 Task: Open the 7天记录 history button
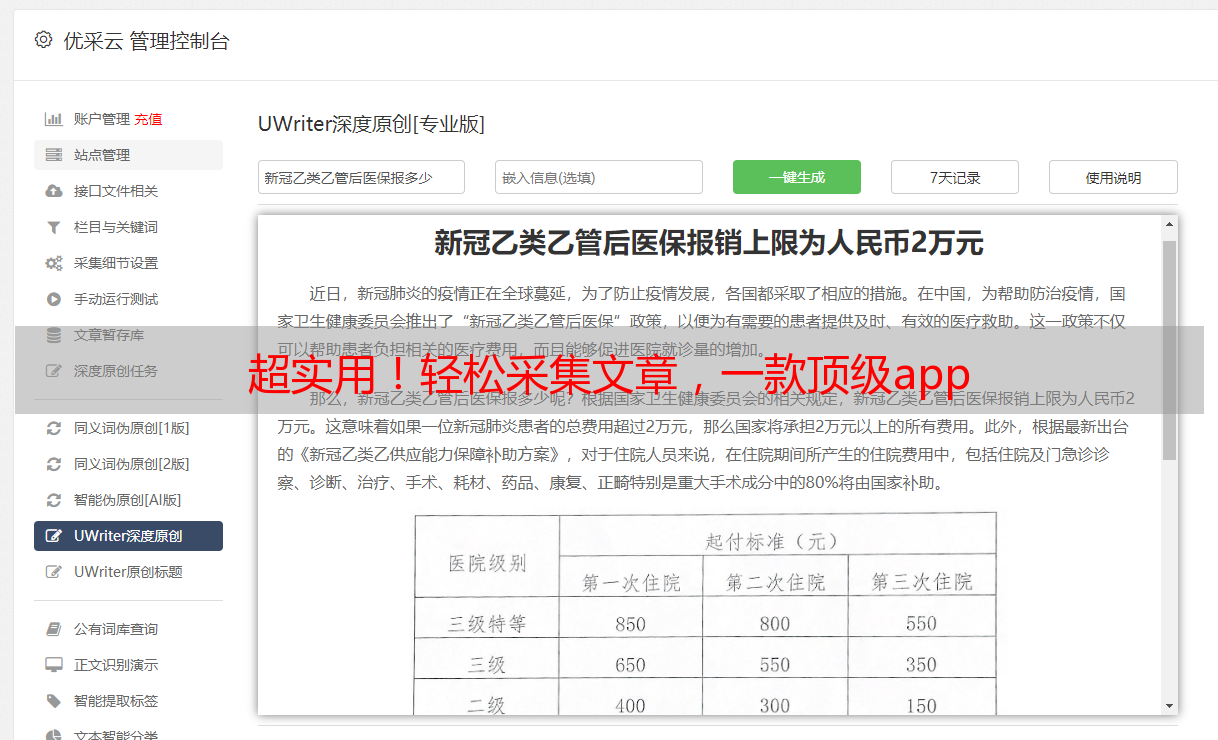(x=954, y=177)
